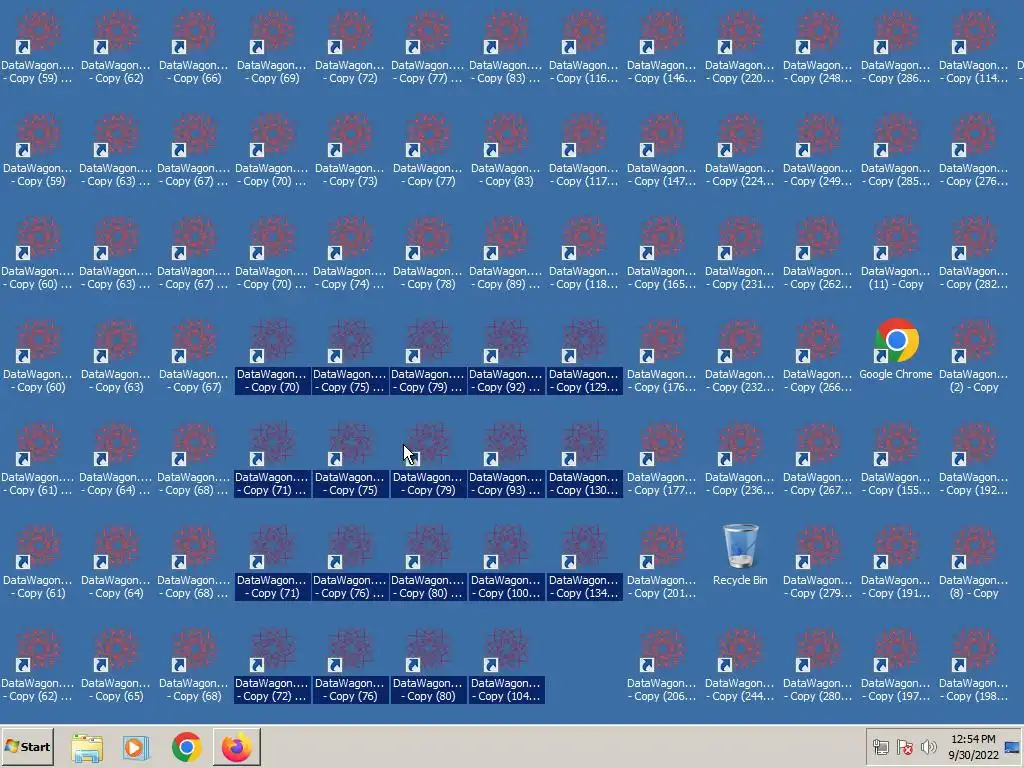Select DataWagon shortcut Copy (118…)

point(584,253)
